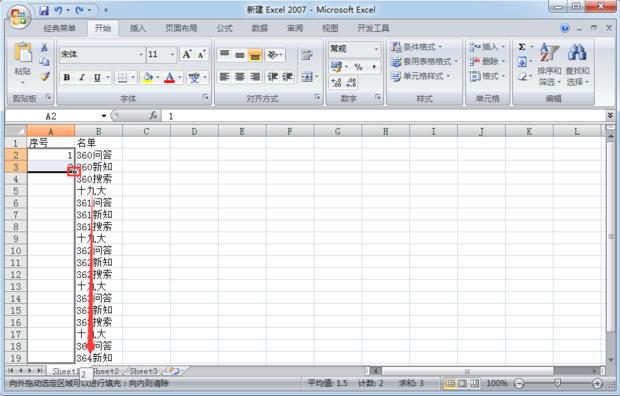Activate the Format Painter brush

tap(44, 76)
